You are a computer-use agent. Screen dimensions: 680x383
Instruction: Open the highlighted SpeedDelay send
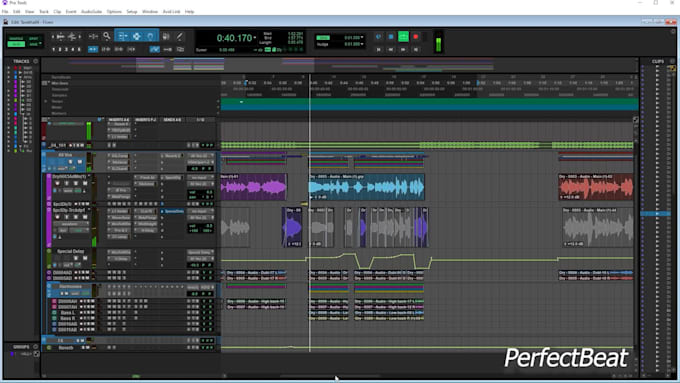click(x=174, y=211)
